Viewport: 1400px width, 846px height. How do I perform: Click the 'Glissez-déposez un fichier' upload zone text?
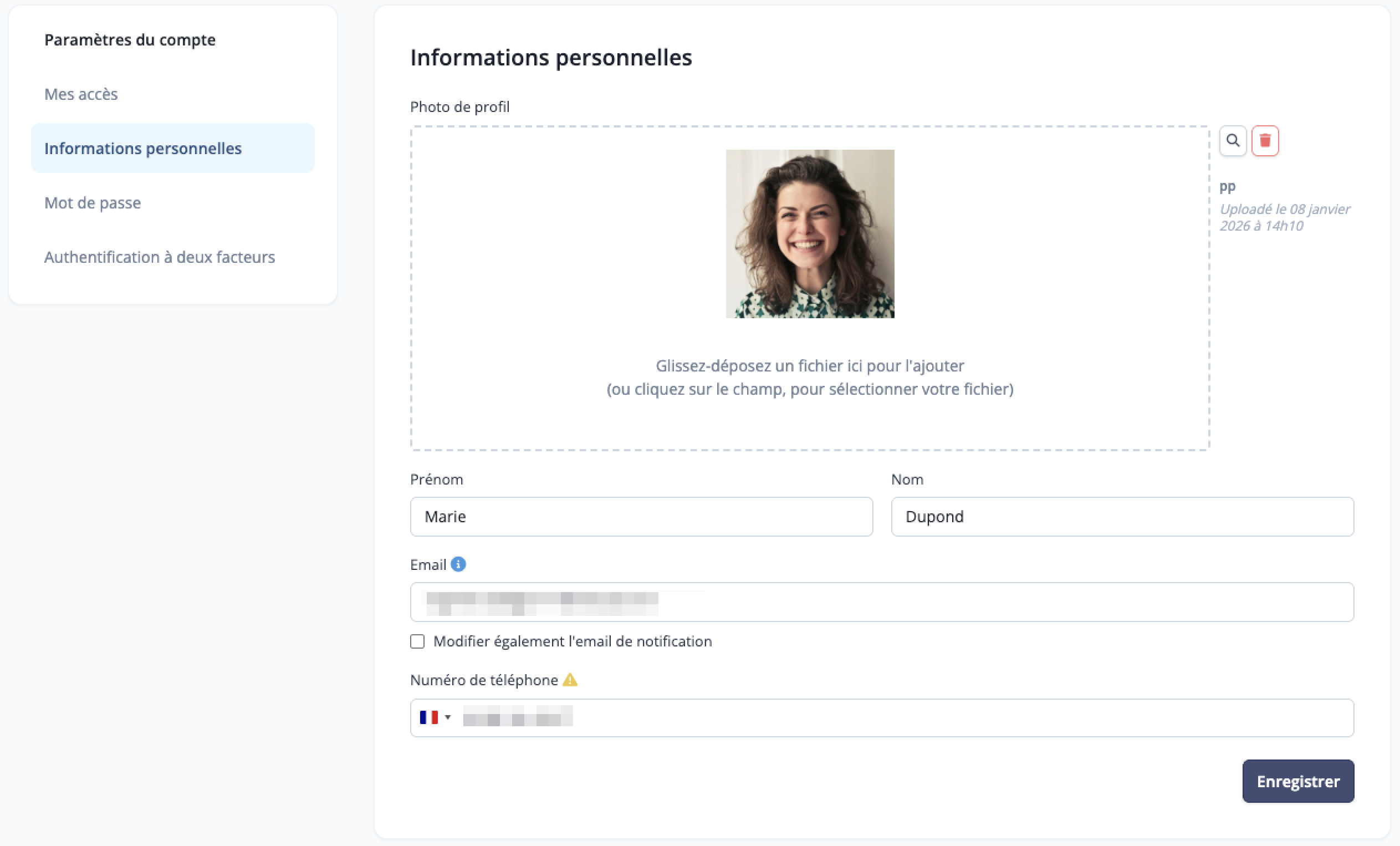(810, 366)
